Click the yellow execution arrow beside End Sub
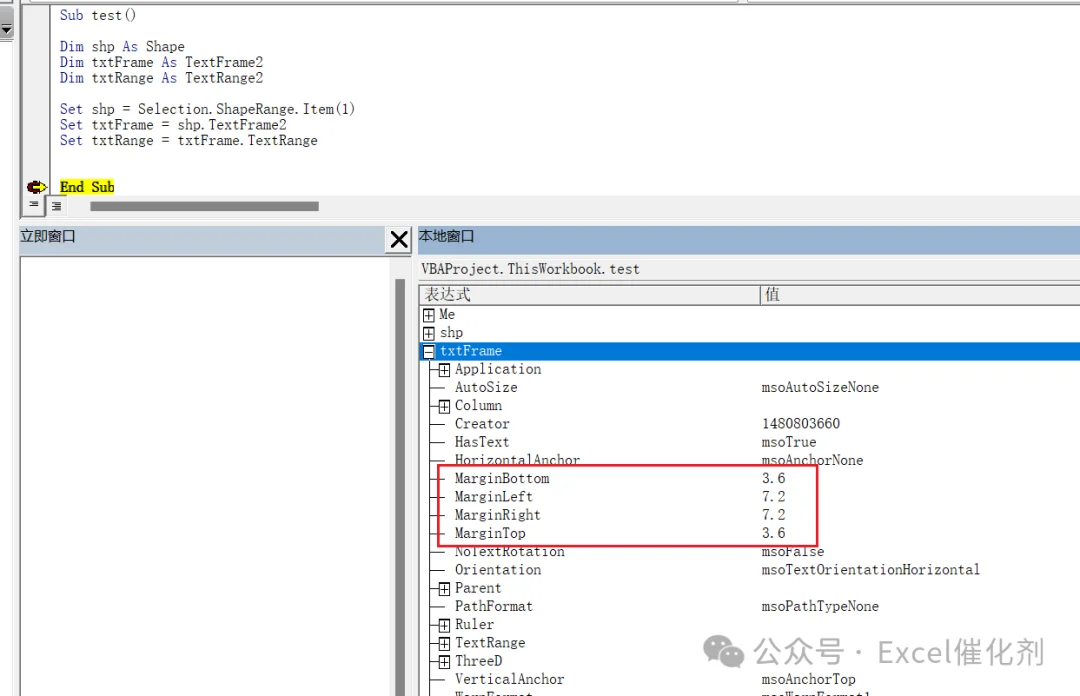Image resolution: width=1080 pixels, height=696 pixels. [x=37, y=187]
